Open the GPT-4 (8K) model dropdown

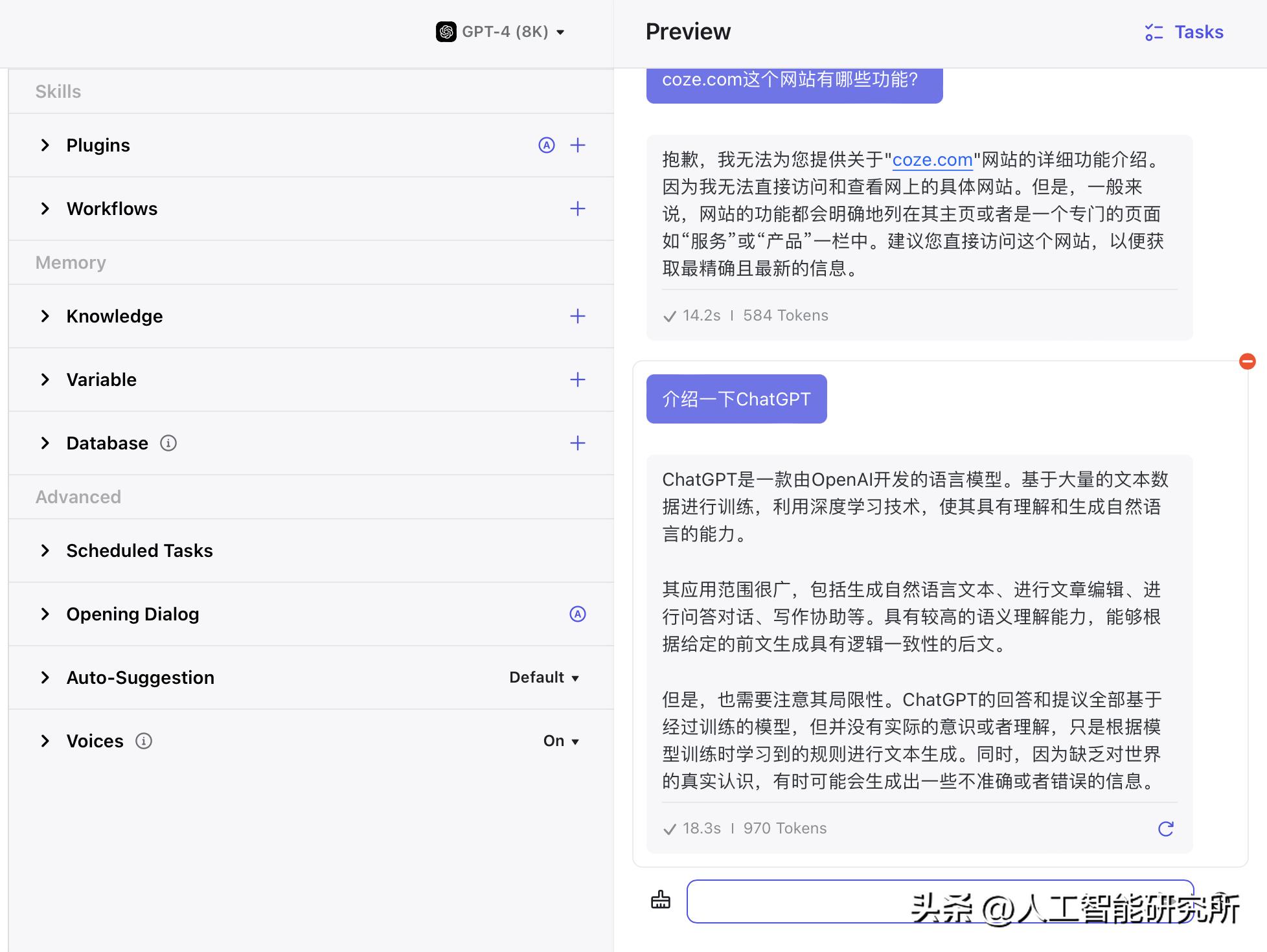[x=500, y=32]
